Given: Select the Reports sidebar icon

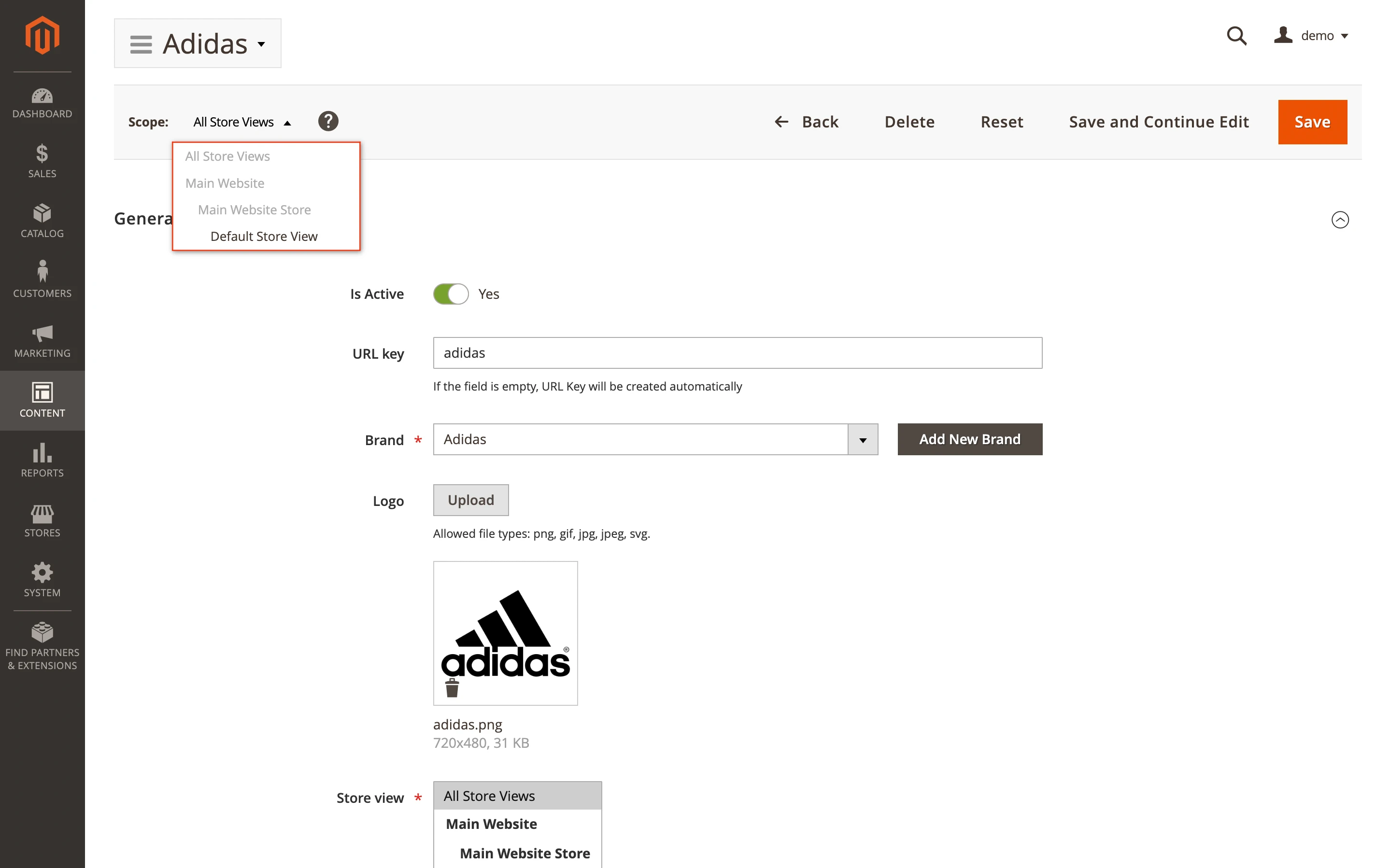Looking at the screenshot, I should (x=42, y=459).
